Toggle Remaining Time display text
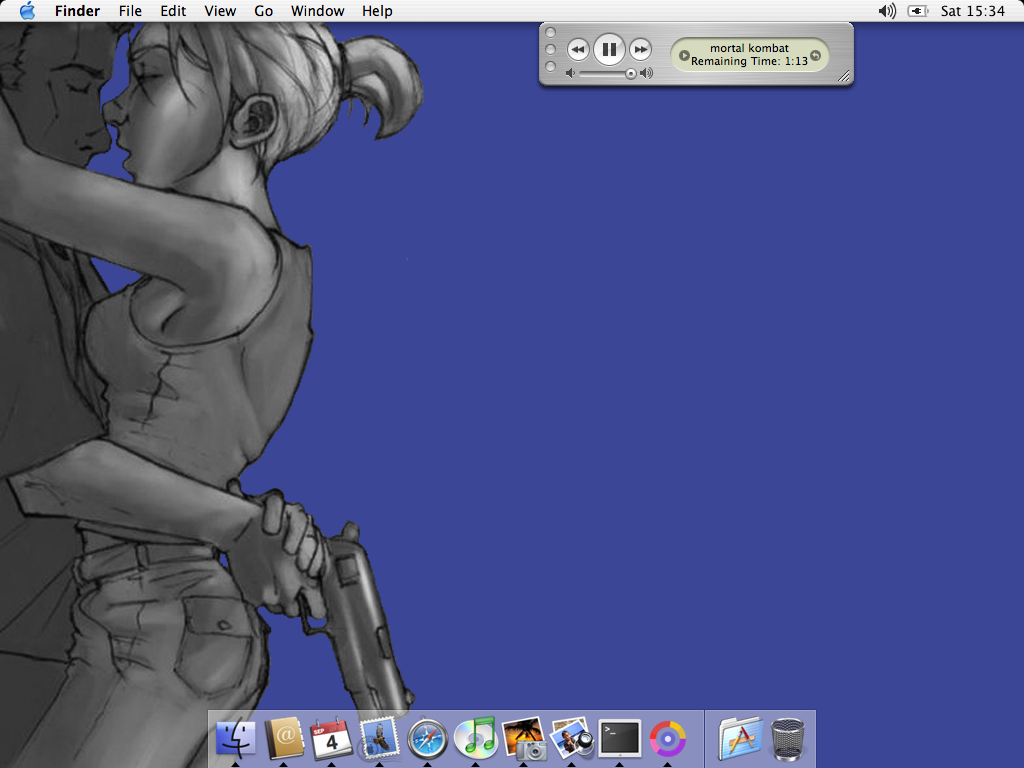The height and width of the screenshot is (768, 1024). (750, 61)
